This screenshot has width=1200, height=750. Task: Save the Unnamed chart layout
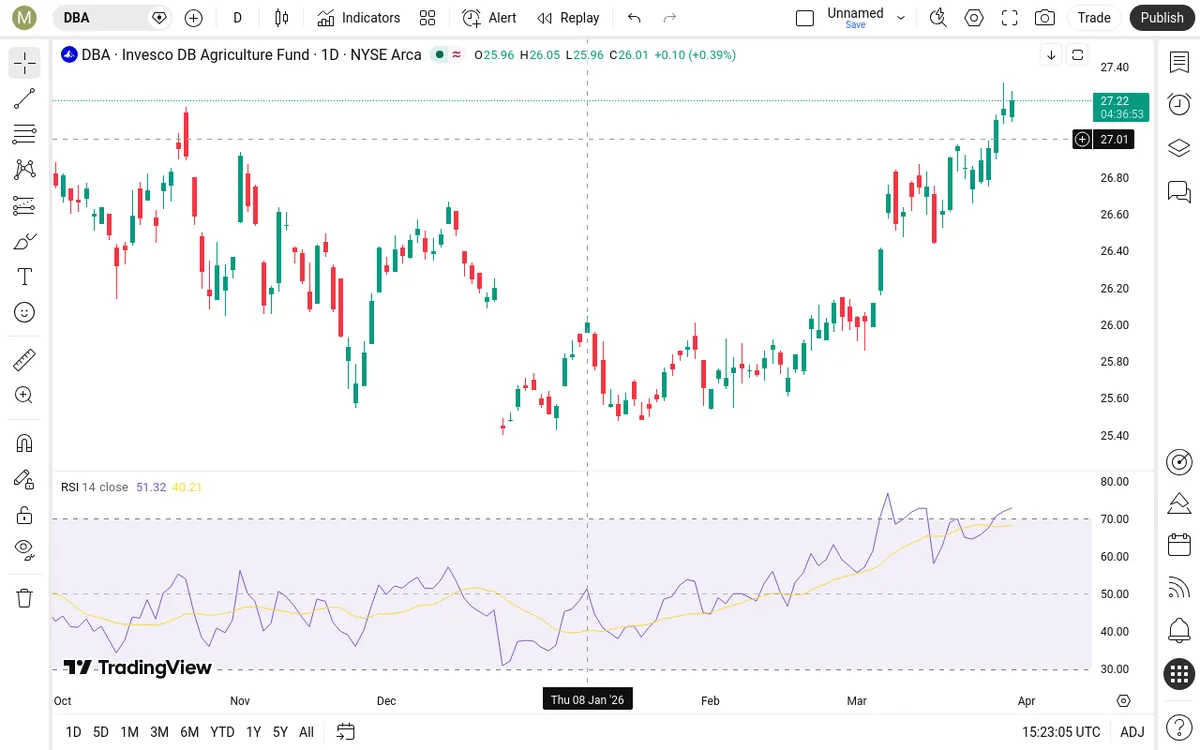[x=855, y=25]
